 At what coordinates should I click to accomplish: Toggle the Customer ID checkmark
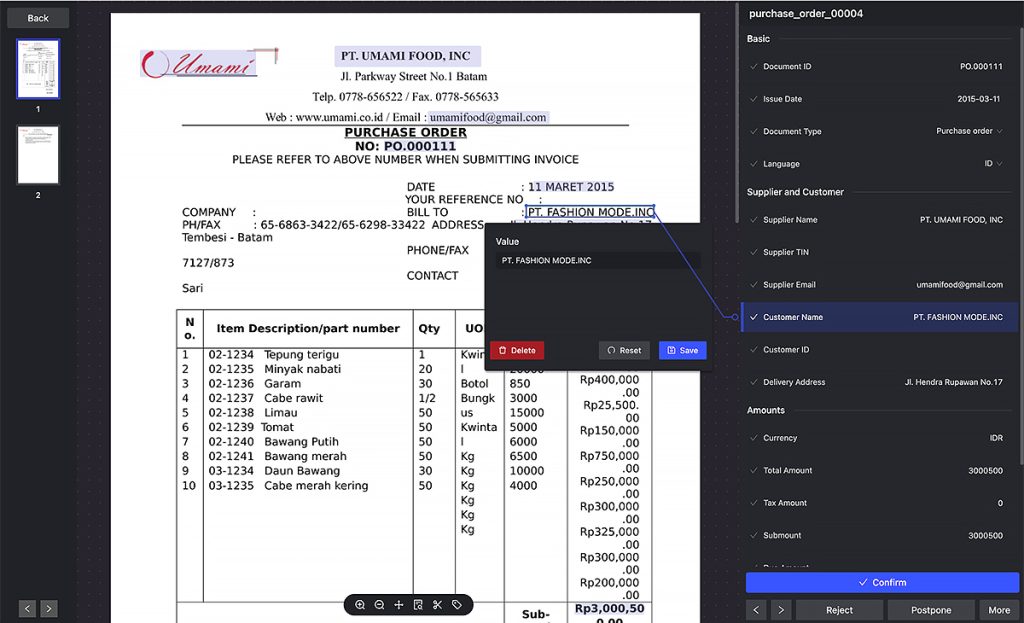754,349
